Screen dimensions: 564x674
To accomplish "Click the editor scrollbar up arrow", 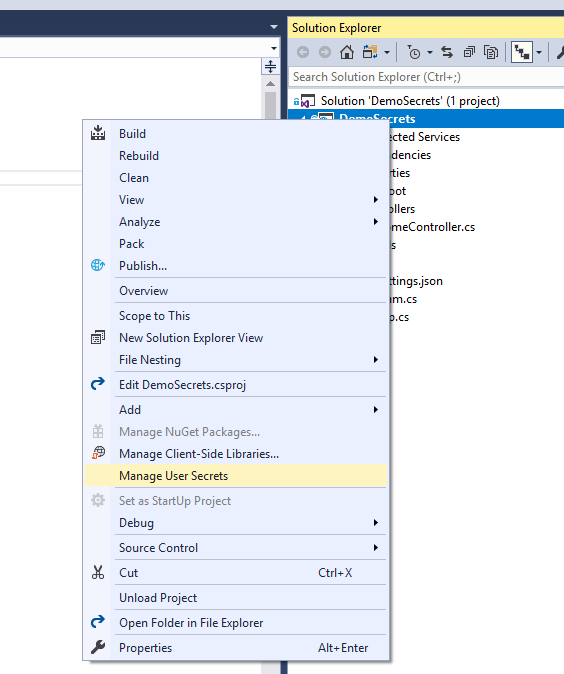I will click(x=270, y=84).
